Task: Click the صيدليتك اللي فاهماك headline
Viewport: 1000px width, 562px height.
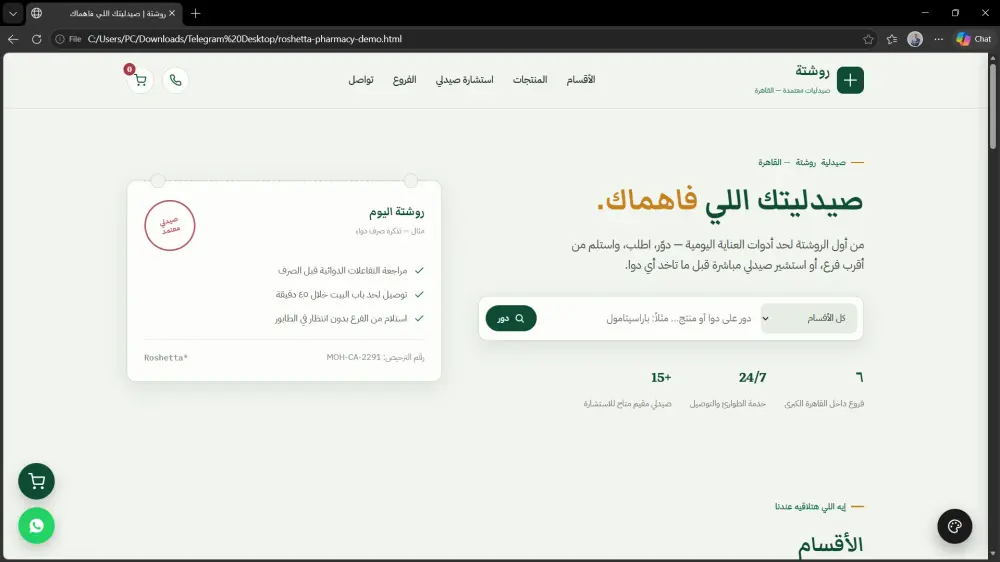Action: 730,200
